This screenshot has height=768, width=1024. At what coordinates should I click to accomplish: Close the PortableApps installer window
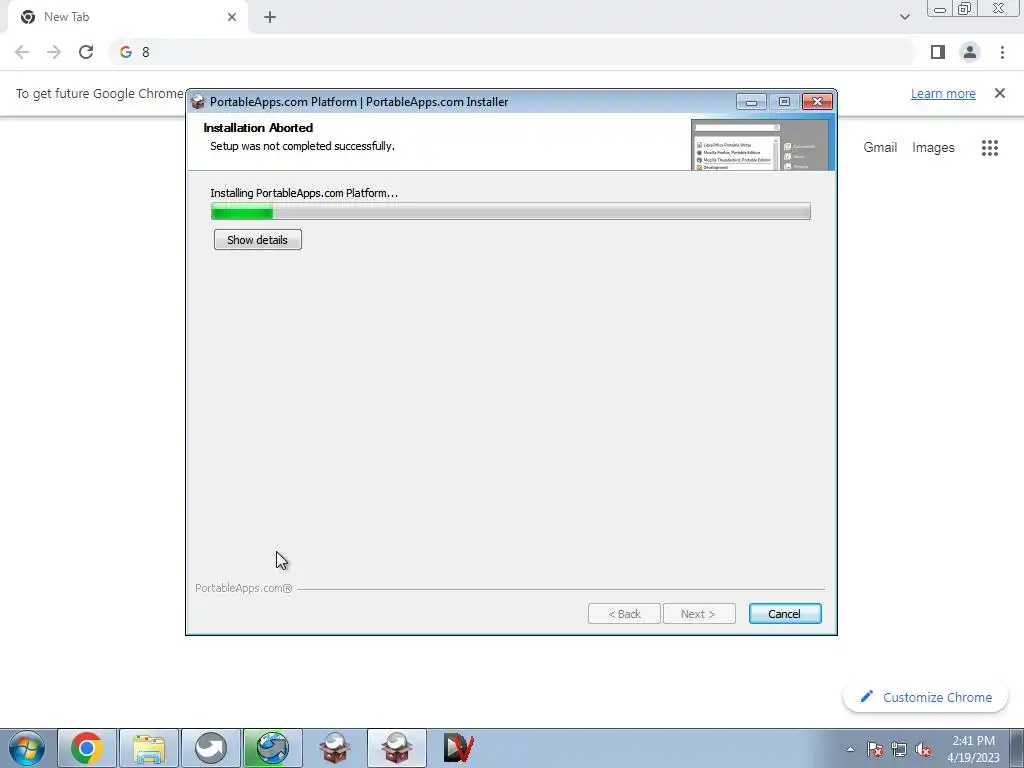tap(817, 102)
